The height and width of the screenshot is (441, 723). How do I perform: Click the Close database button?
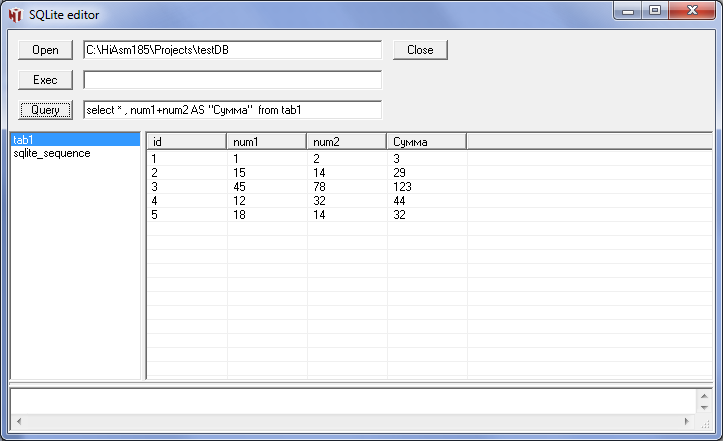point(420,50)
